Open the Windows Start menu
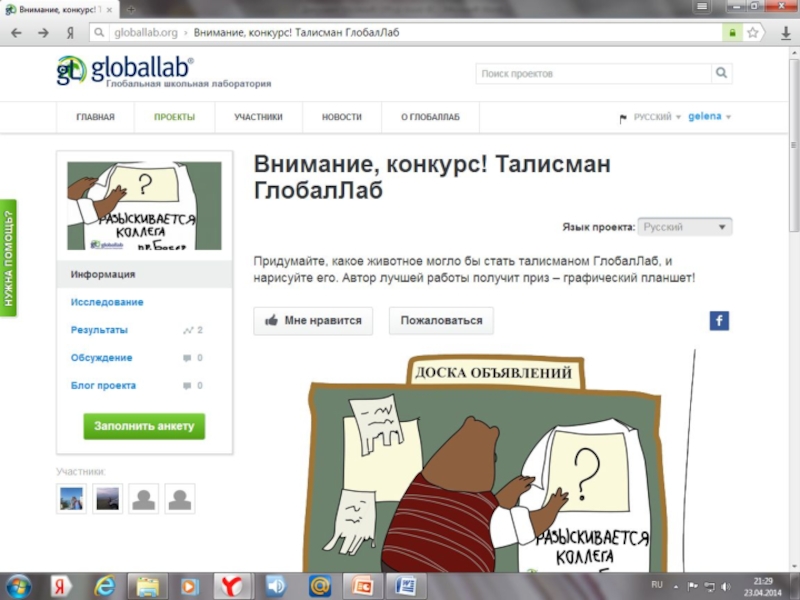The image size is (800, 600). click(x=18, y=586)
